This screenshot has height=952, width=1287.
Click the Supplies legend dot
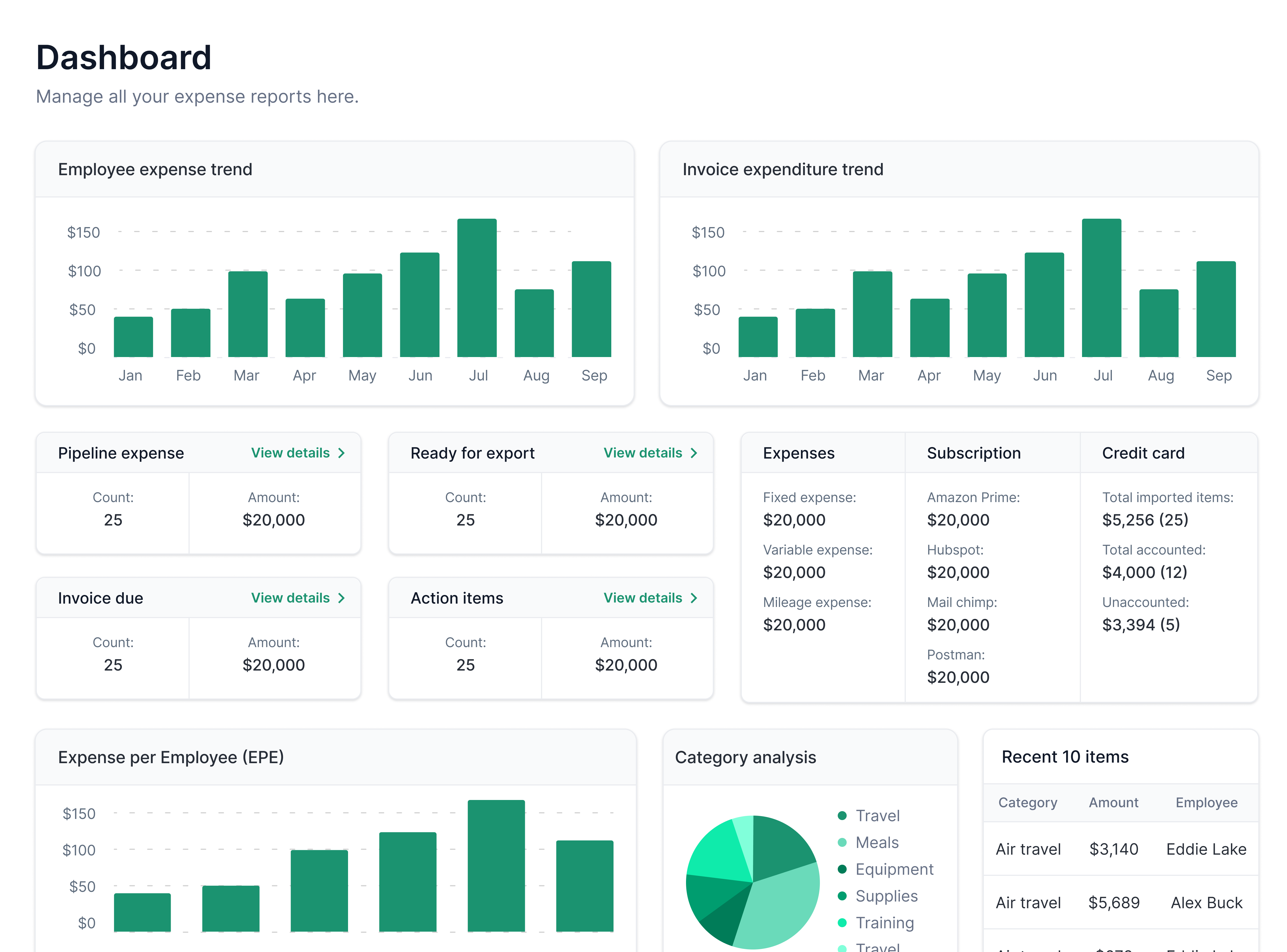click(x=842, y=896)
